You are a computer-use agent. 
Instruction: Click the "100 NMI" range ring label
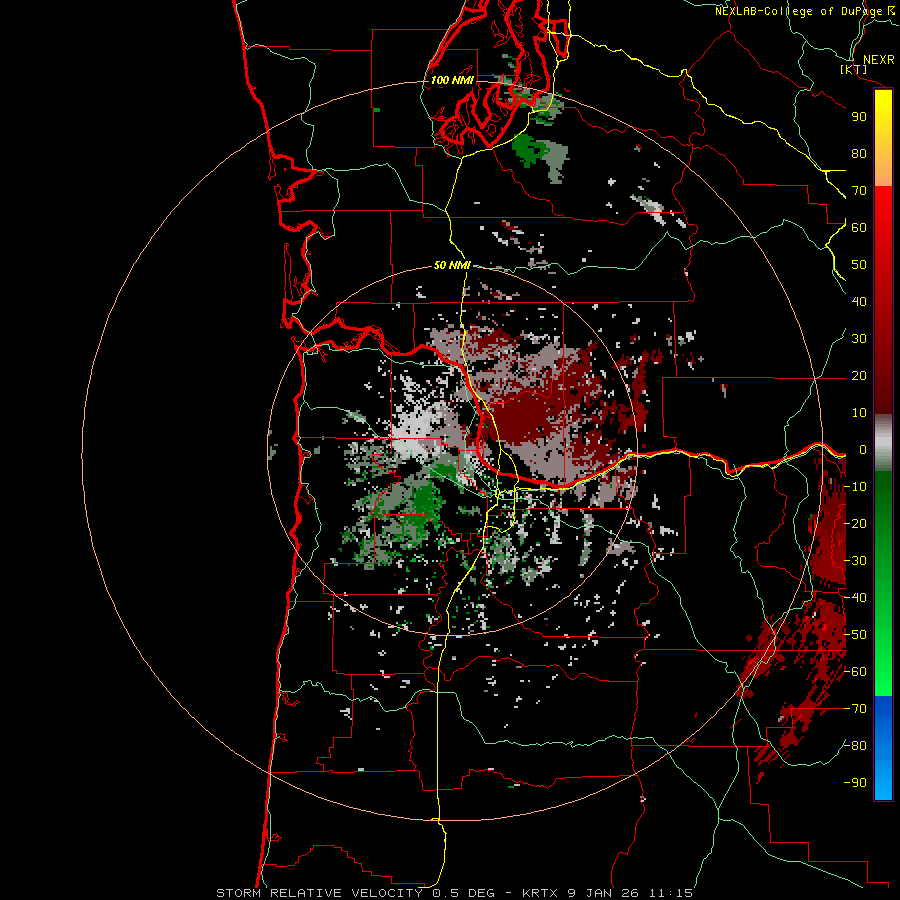(452, 80)
